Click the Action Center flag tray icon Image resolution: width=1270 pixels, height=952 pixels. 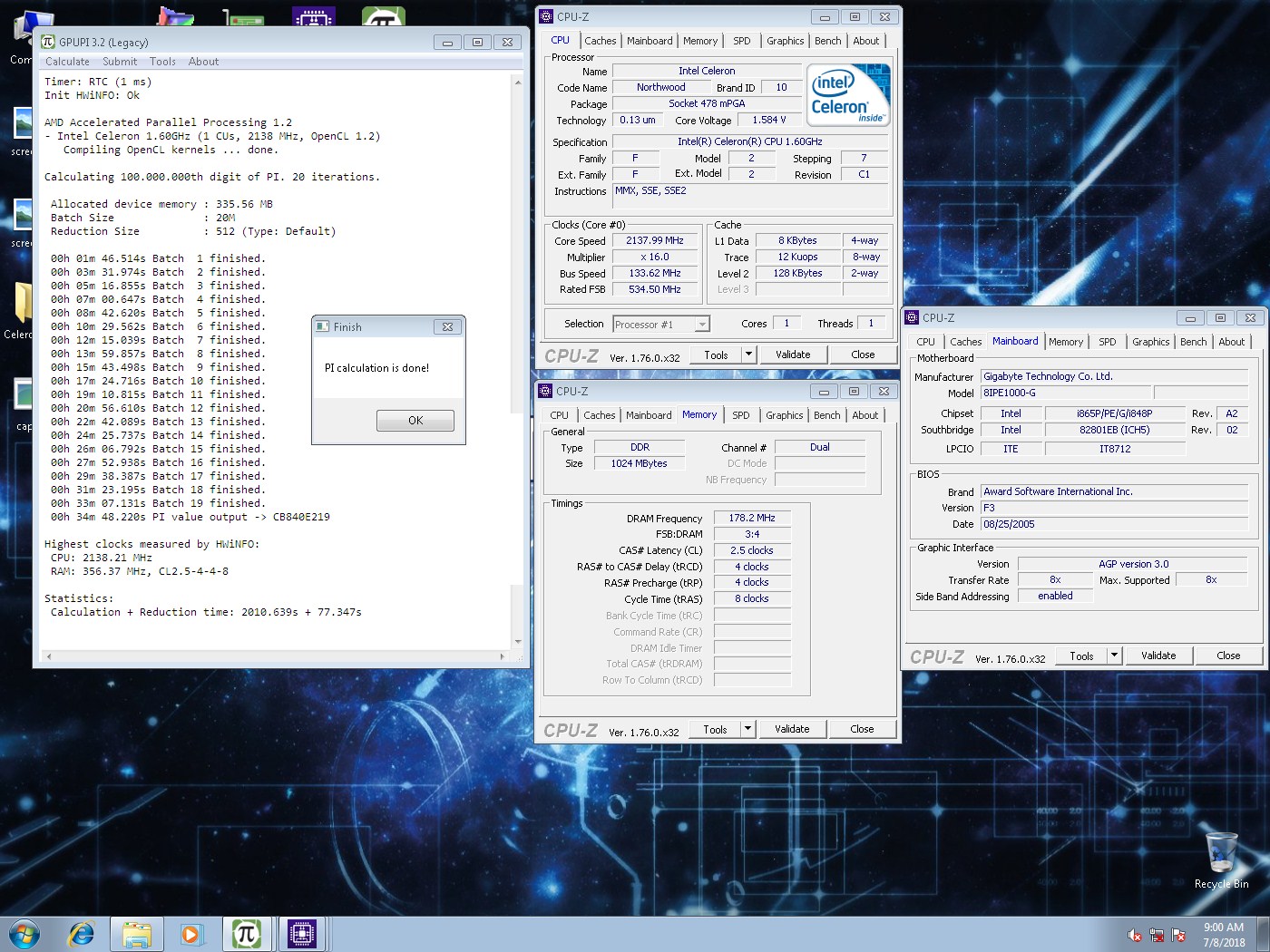point(1178,935)
